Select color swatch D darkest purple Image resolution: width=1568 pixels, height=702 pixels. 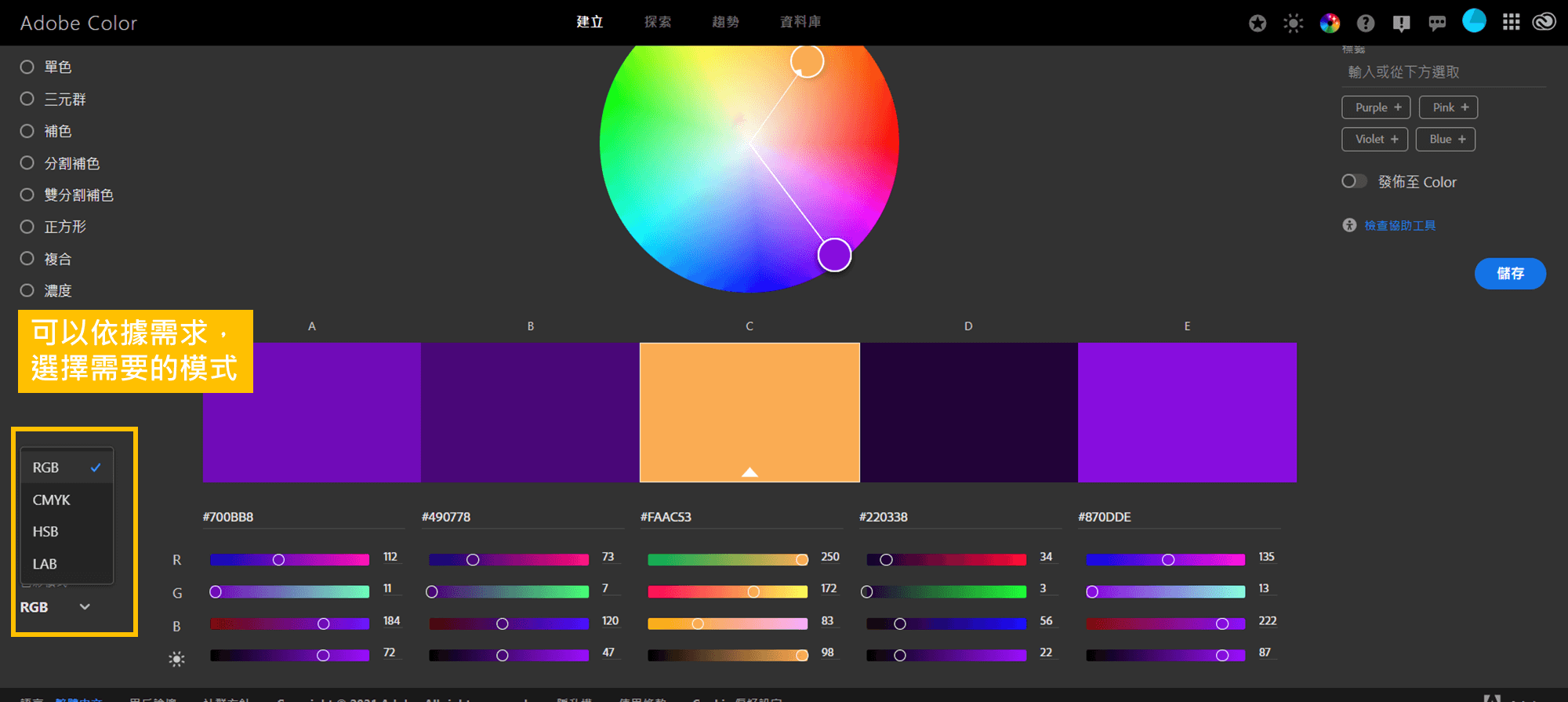pyautogui.click(x=969, y=413)
